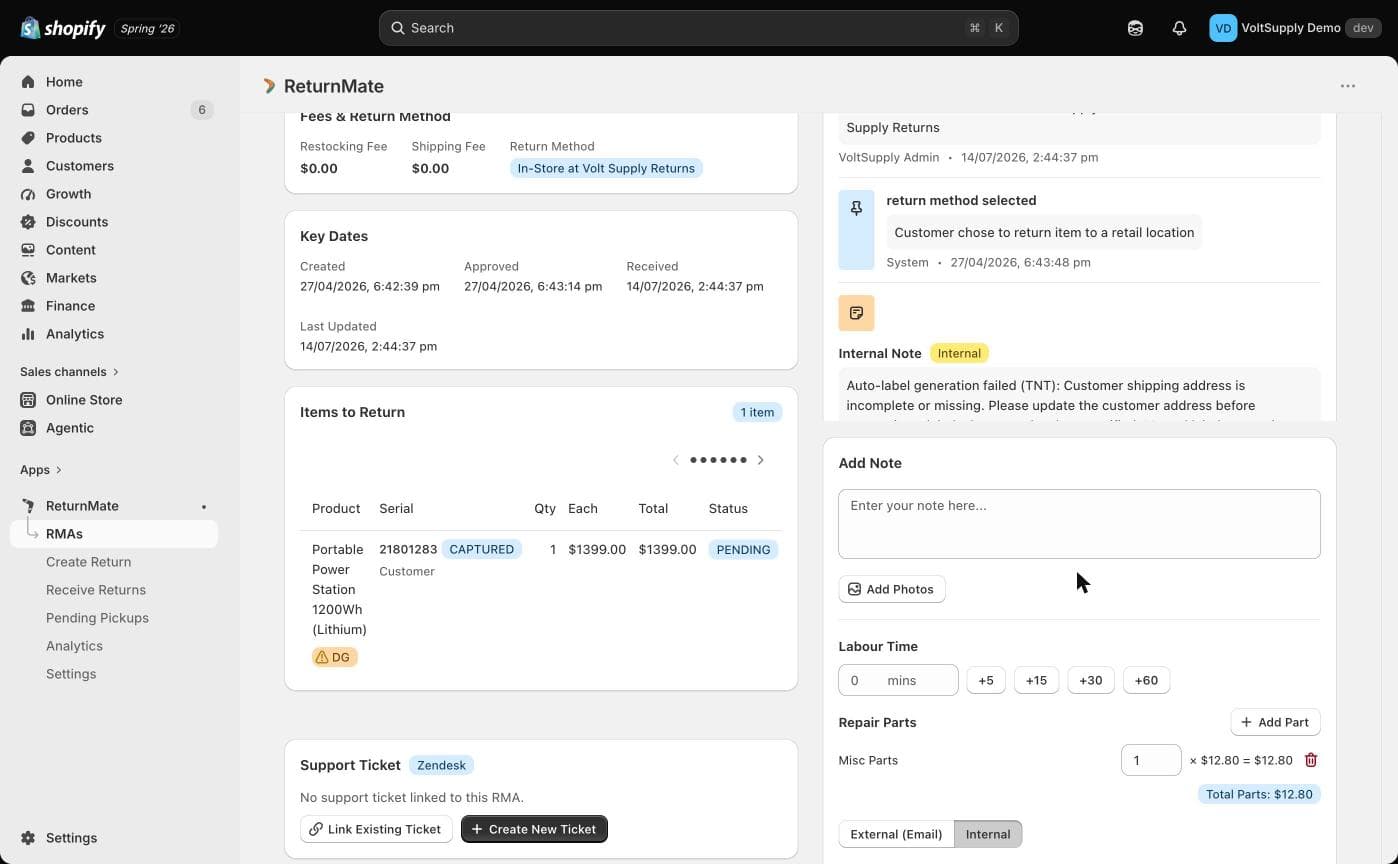The width and height of the screenshot is (1398, 864).
Task: Expand the Apps section
Action: [x=41, y=470]
